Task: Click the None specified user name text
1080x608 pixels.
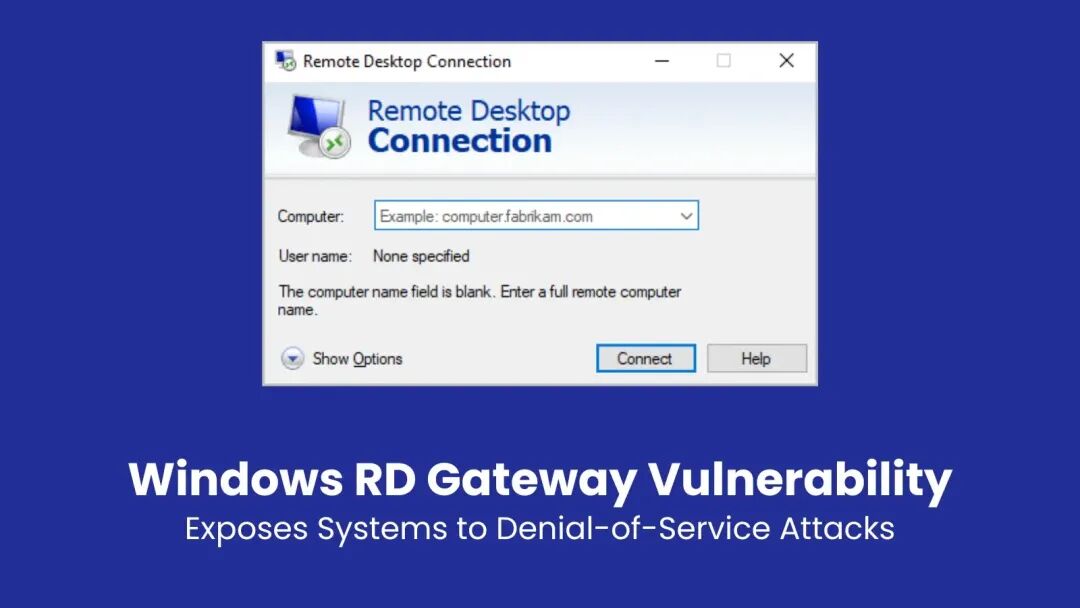Action: [x=421, y=256]
